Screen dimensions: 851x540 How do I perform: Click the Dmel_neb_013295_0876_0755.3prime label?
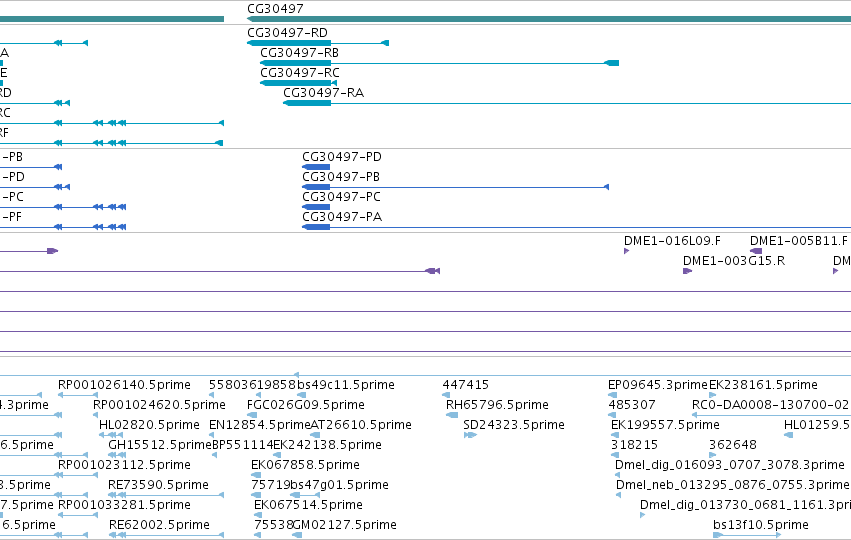pyautogui.click(x=733, y=485)
